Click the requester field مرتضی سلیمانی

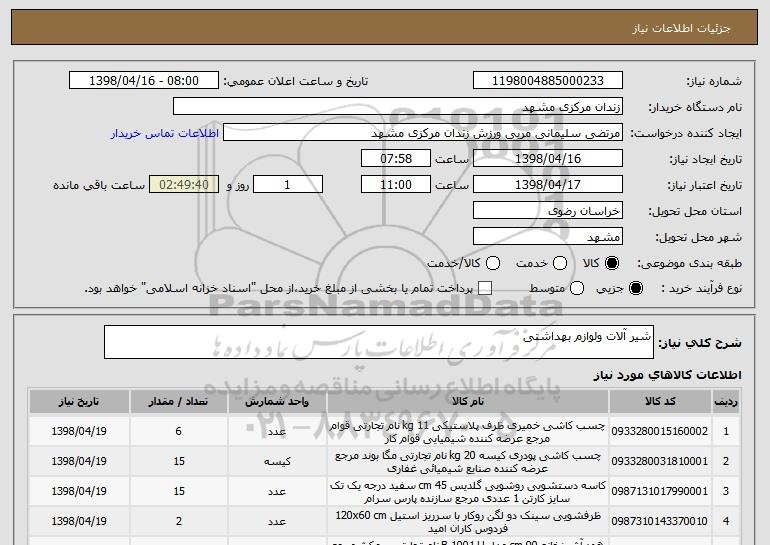[423, 133]
